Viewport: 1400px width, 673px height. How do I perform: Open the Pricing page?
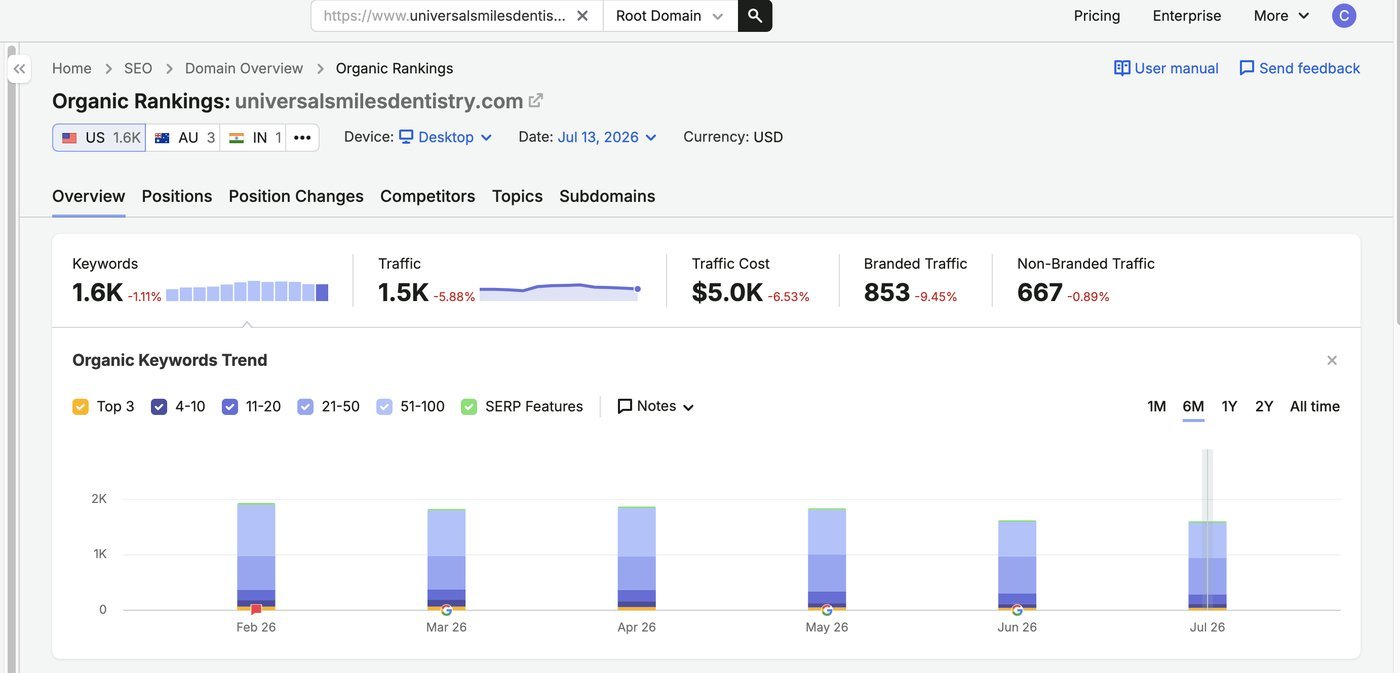1097,16
